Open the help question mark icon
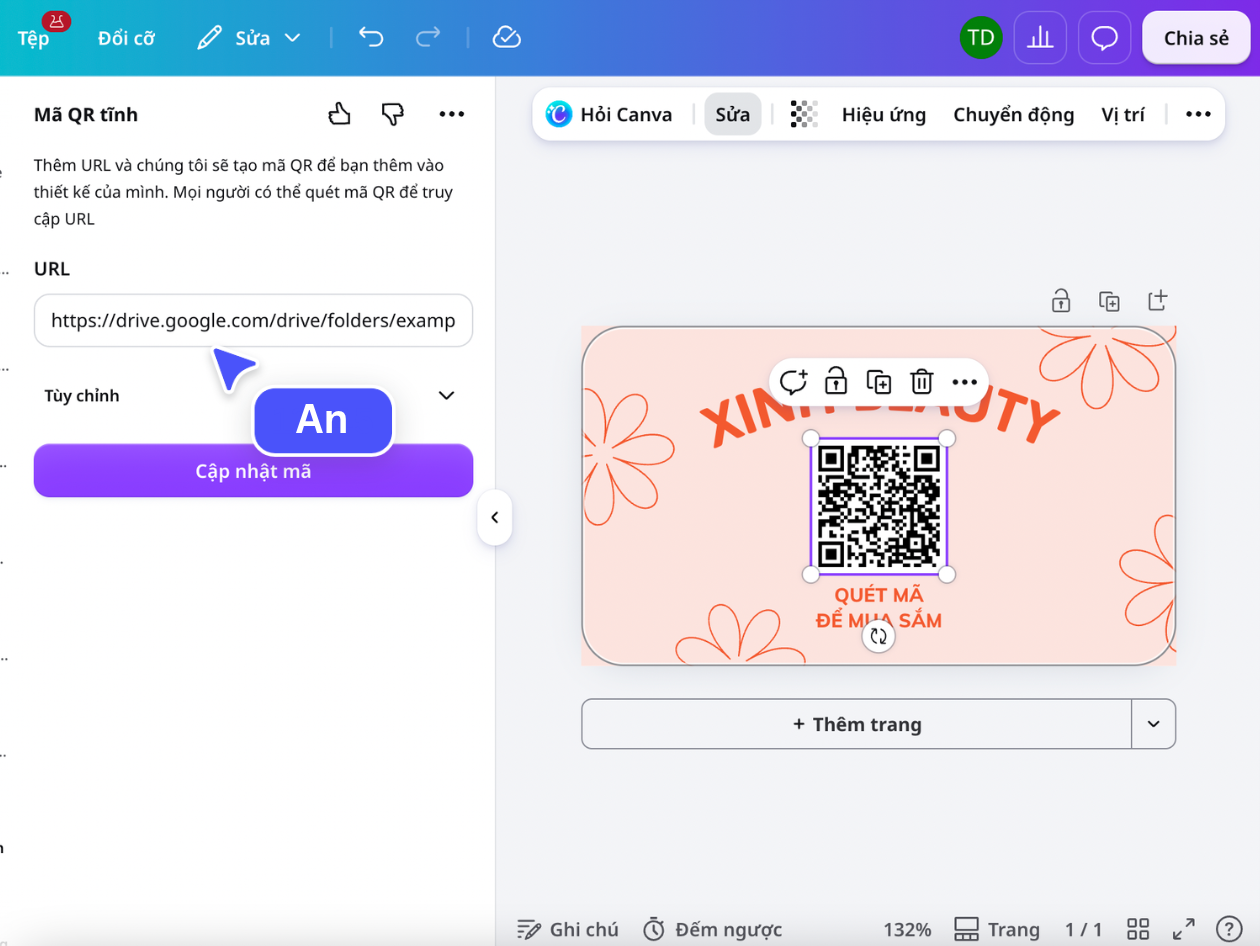 click(x=1229, y=929)
